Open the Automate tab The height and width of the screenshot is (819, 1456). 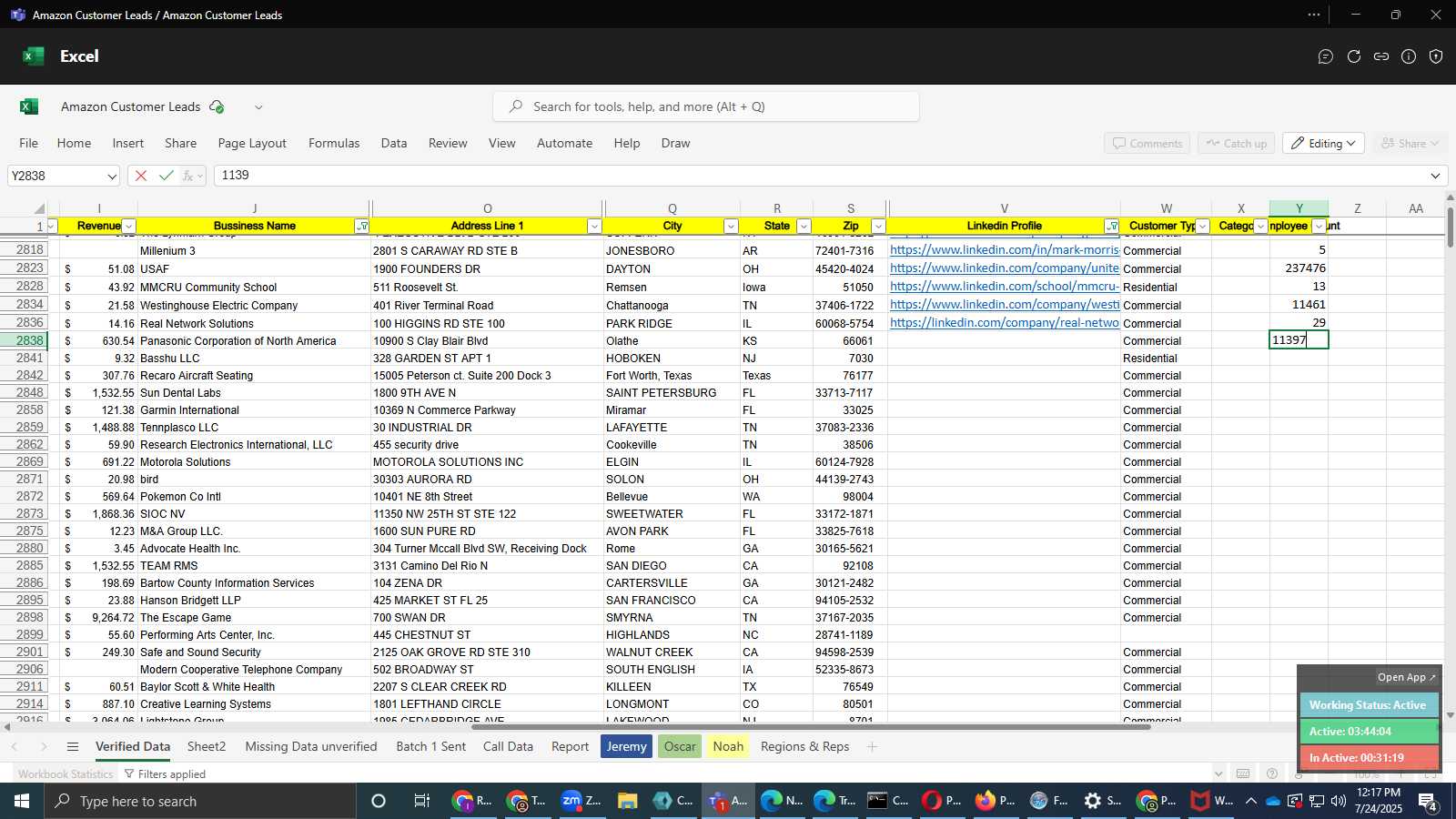564,143
